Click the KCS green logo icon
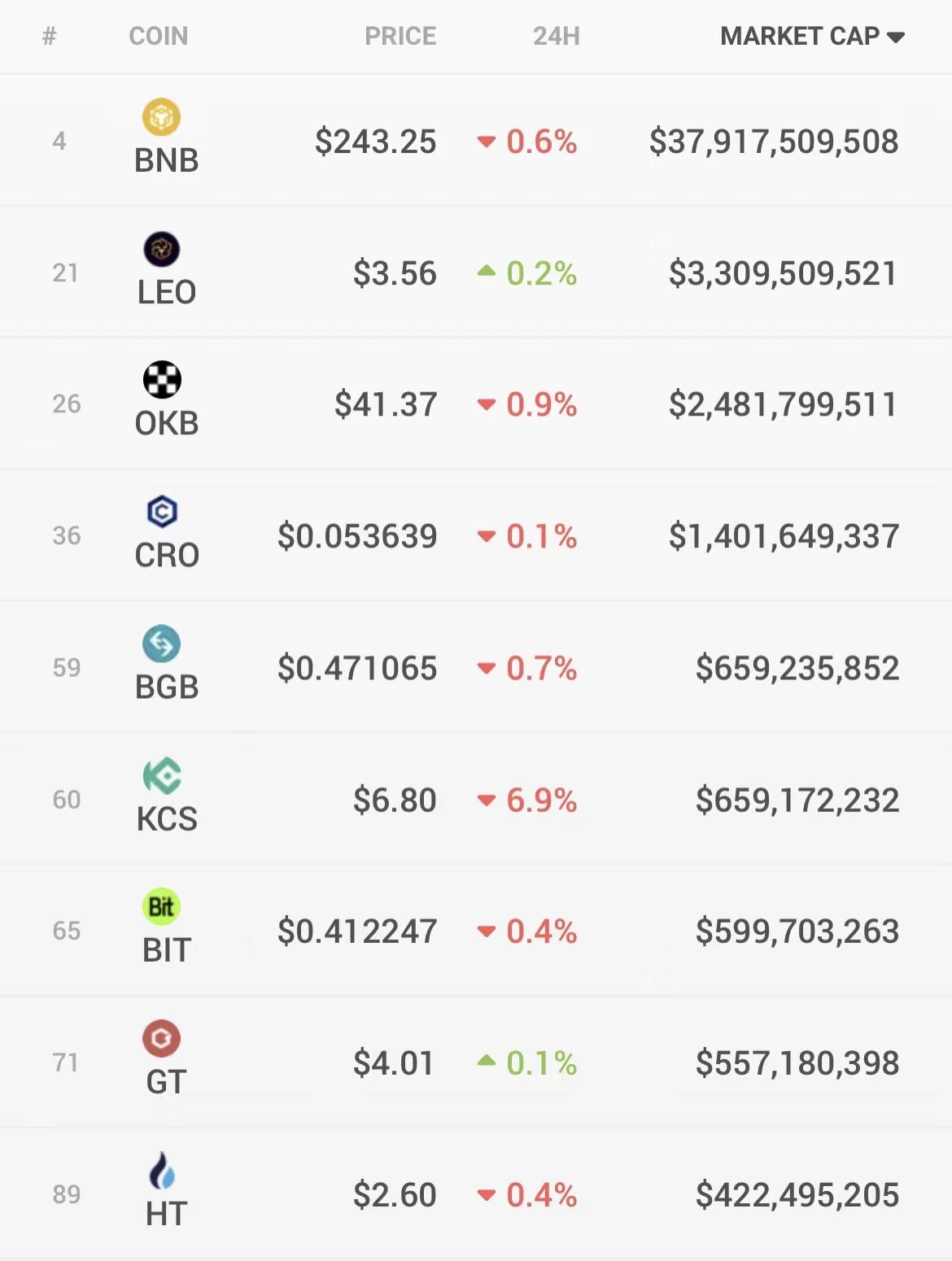Viewport: 952px width, 1261px height. (162, 775)
